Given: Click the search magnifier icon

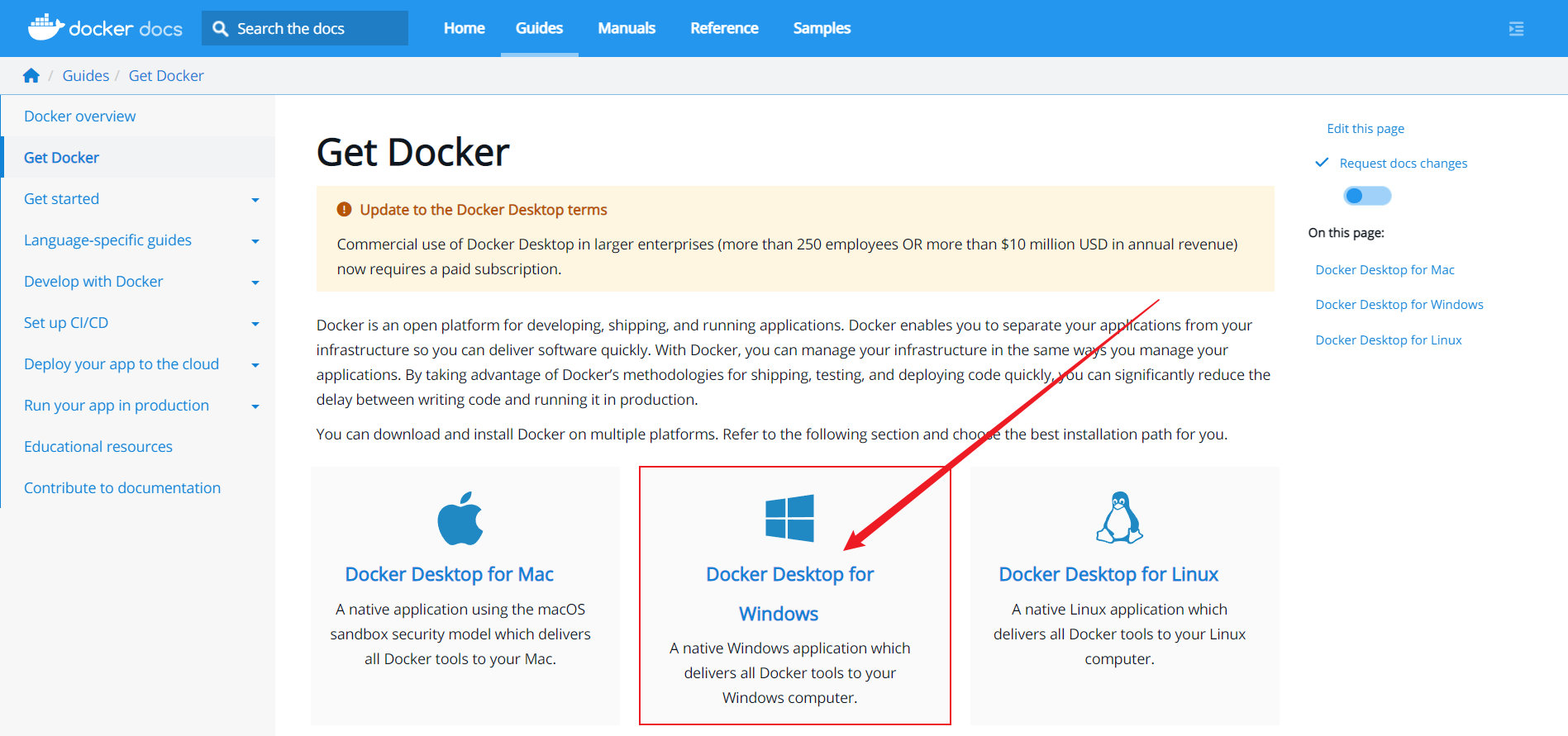Looking at the screenshot, I should coord(220,29).
